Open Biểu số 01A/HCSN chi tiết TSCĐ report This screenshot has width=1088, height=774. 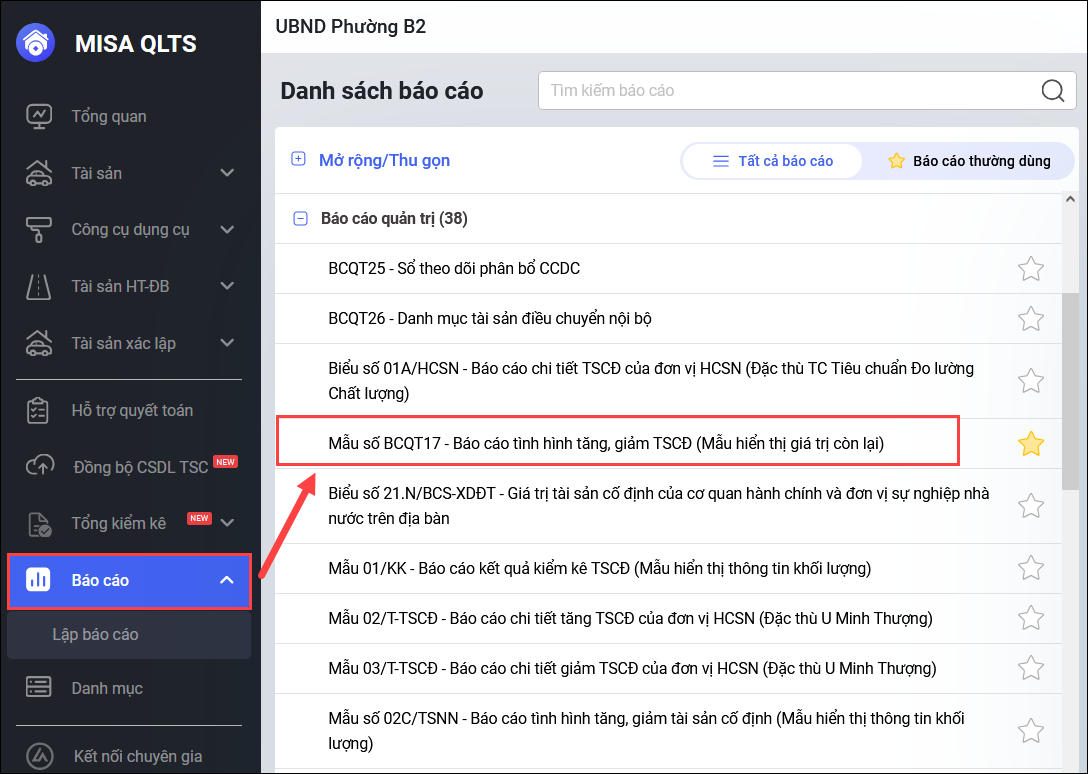(x=651, y=380)
